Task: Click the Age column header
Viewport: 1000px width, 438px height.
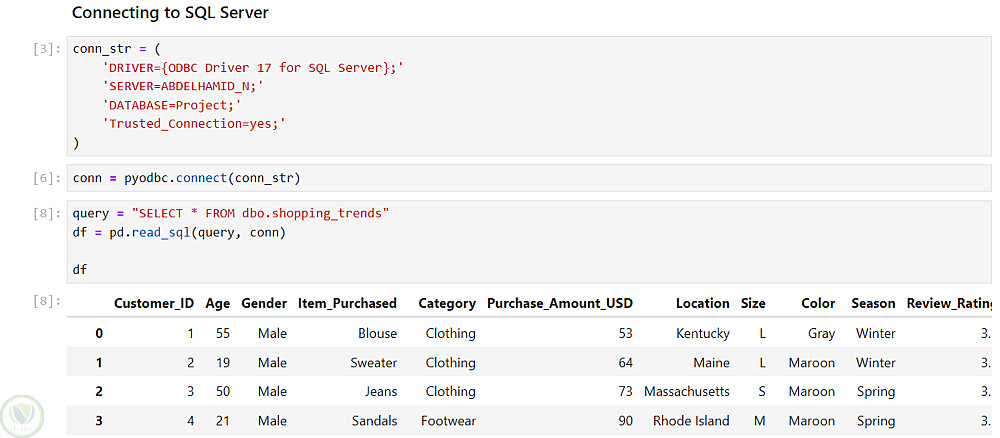Action: pos(217,303)
